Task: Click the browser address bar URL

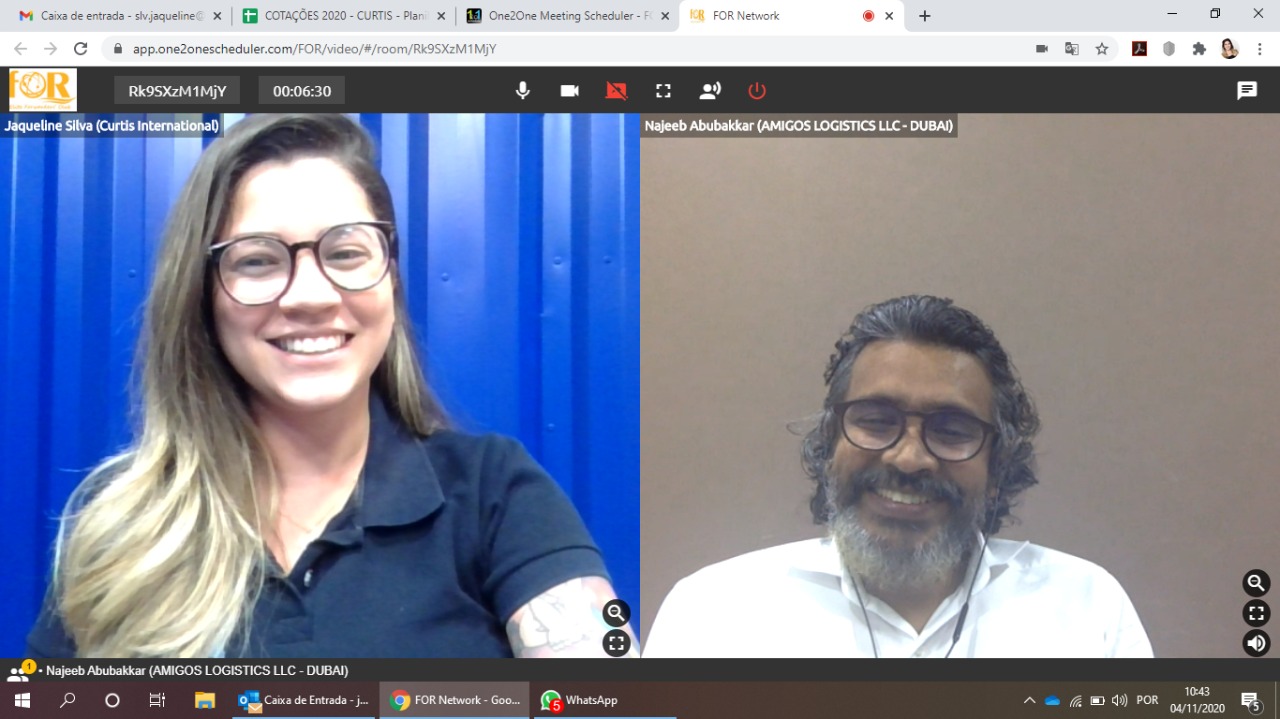Action: [x=314, y=49]
